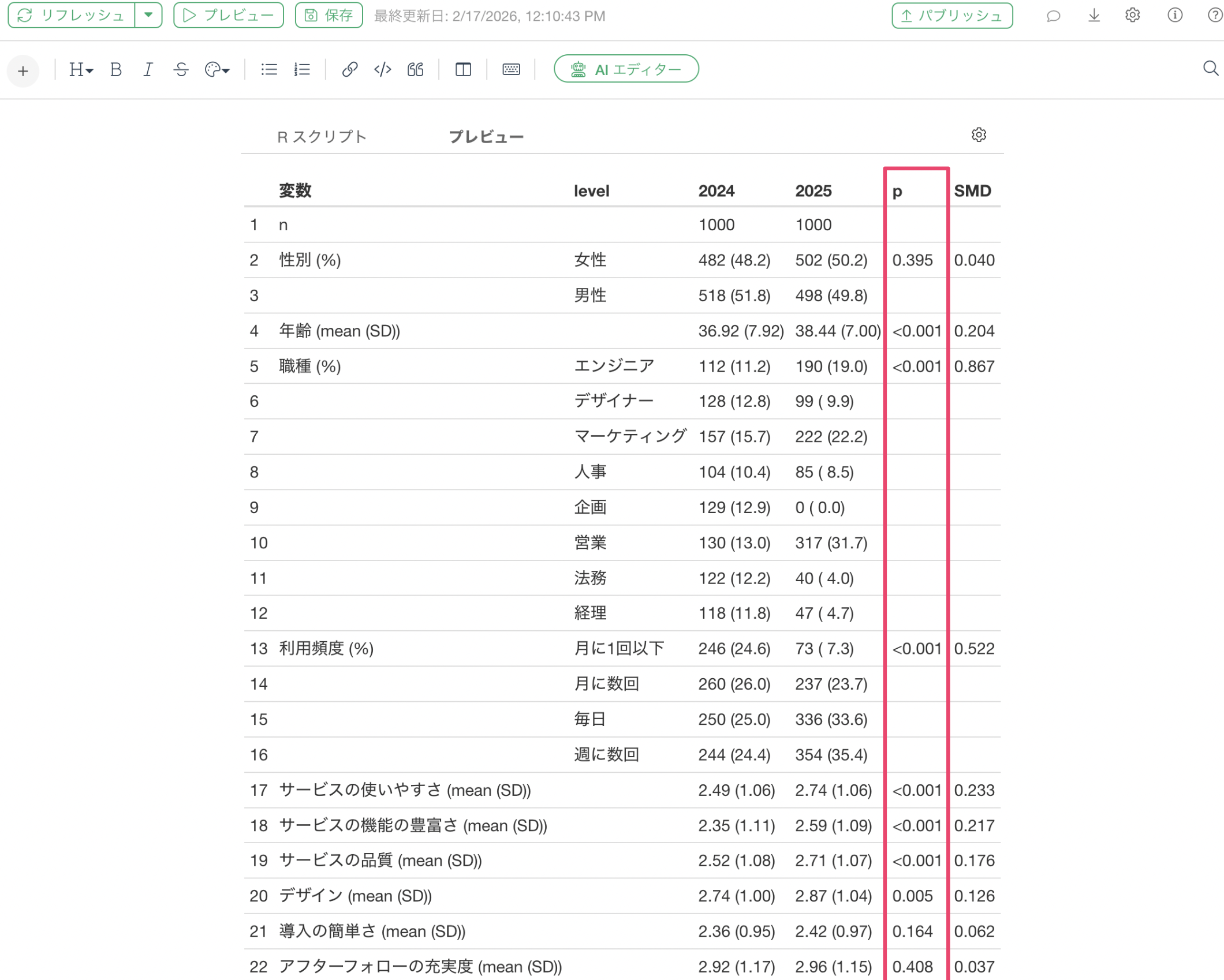This screenshot has width=1224, height=980.
Task: Open the keyboard shortcuts icon
Action: point(511,70)
